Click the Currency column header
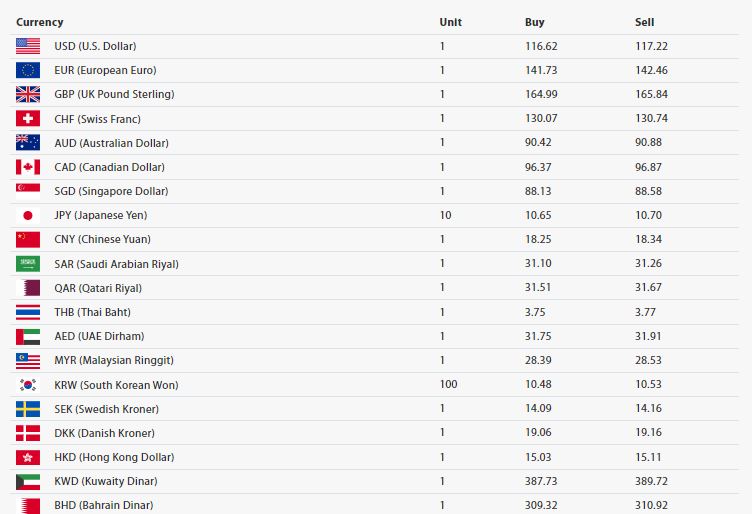752x514 pixels. coord(40,22)
